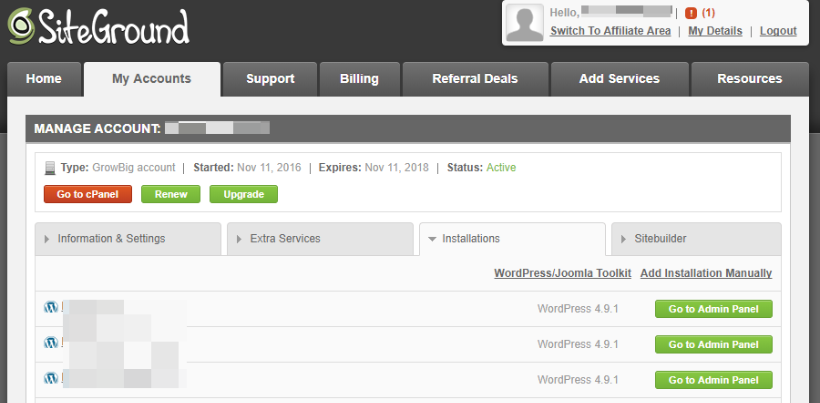Select the My Accounts tab
This screenshot has height=403, width=820.
(x=152, y=79)
